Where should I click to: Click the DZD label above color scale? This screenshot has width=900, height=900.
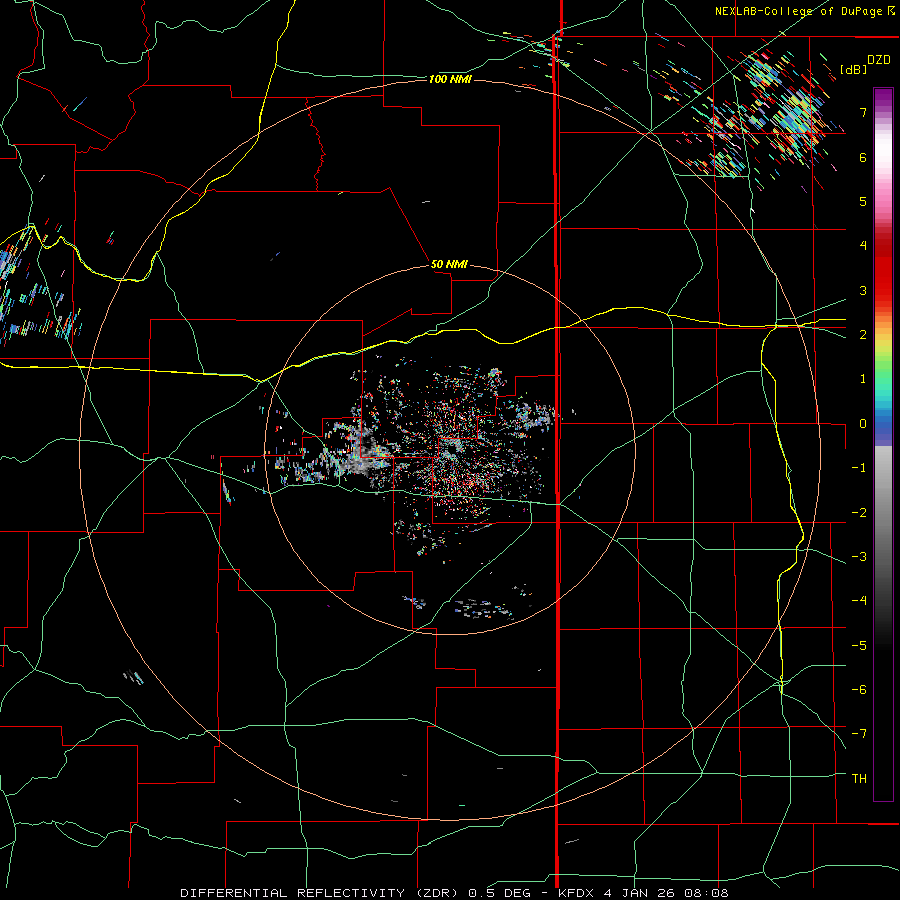tap(879, 60)
